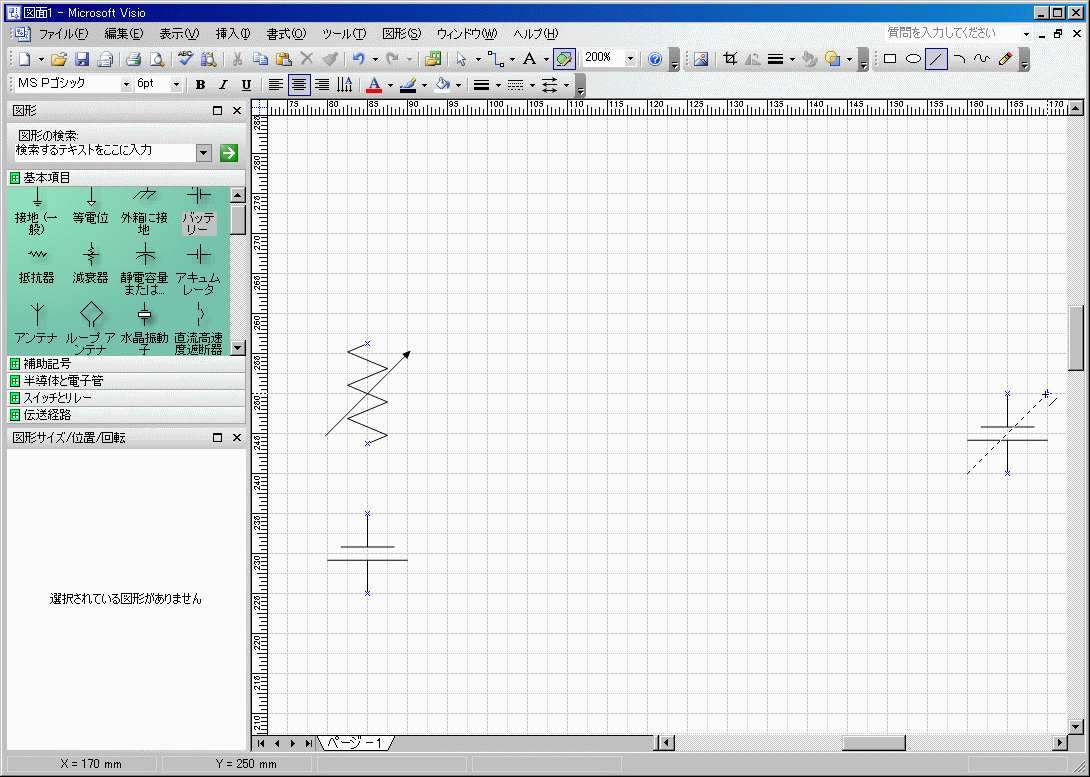Switch to the ページ-1 page tab
The image size is (1090, 777).
[x=355, y=743]
